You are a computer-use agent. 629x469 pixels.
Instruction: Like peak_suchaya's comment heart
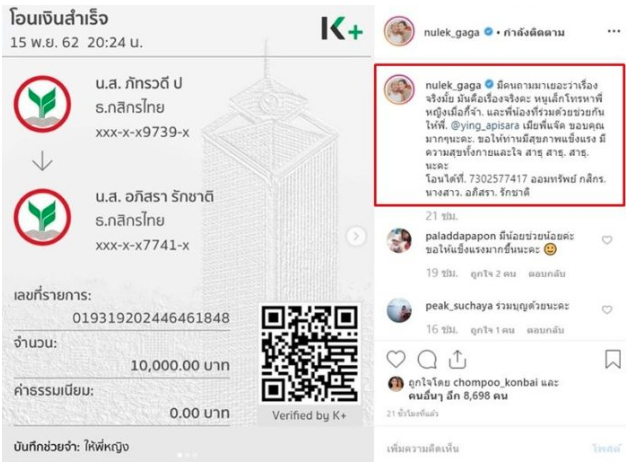click(x=607, y=309)
